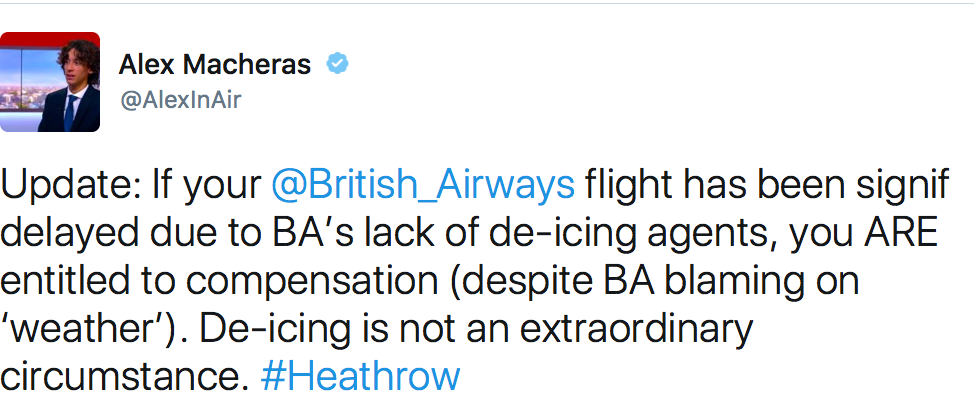Click the tweet's first text line
Image resolution: width=974 pixels, height=416 pixels.
(475, 186)
